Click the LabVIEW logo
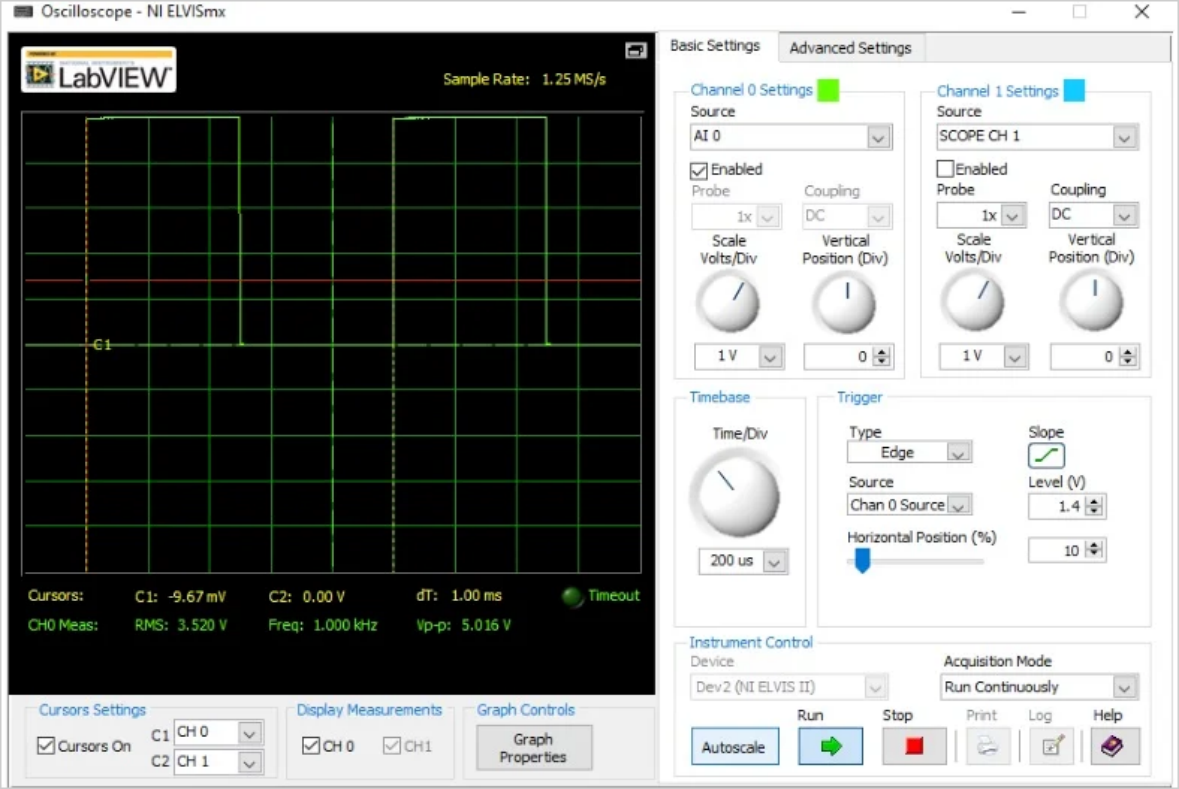The height and width of the screenshot is (789, 1179). 99,70
